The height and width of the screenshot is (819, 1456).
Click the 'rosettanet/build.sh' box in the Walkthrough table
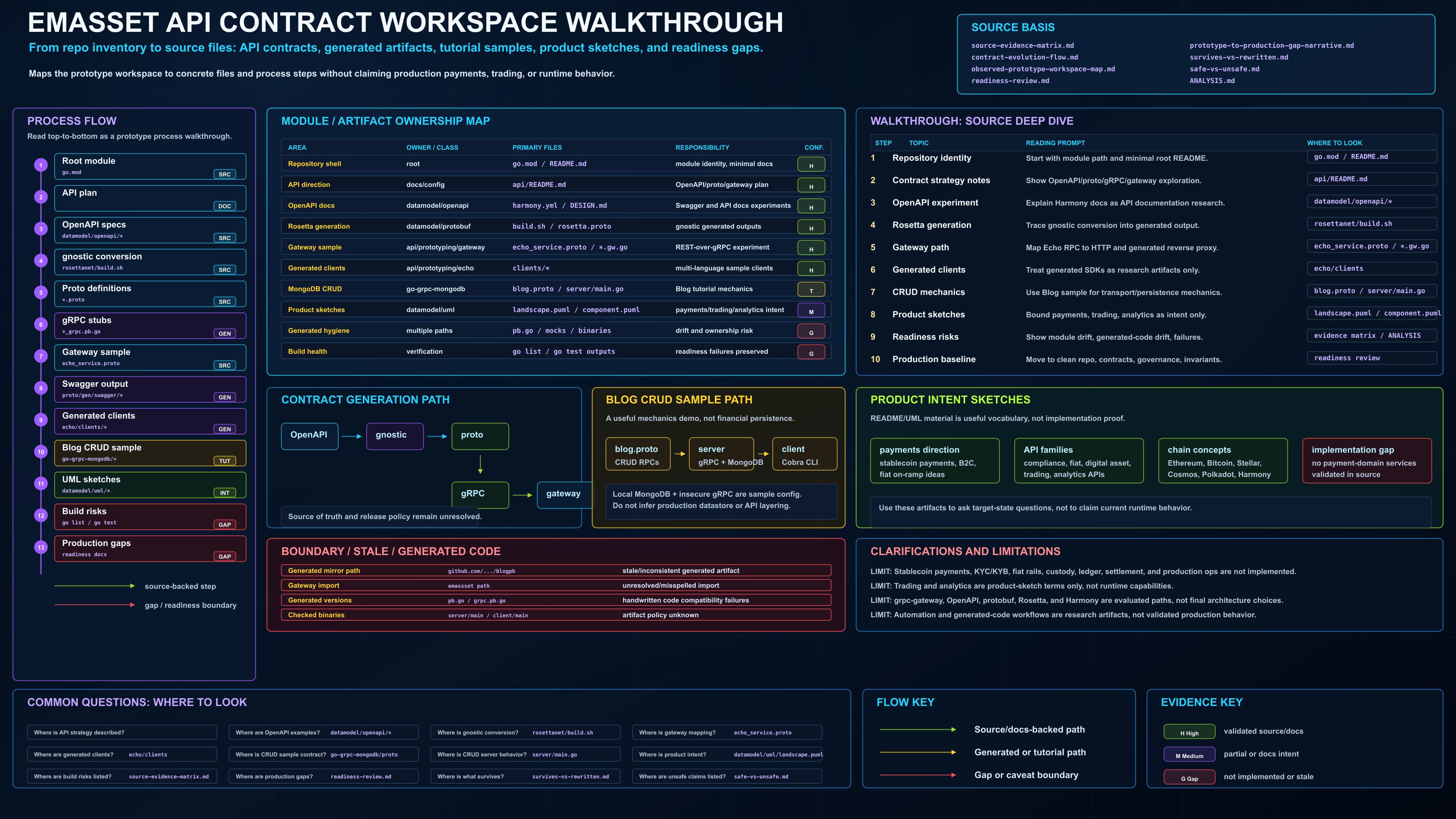(1372, 224)
